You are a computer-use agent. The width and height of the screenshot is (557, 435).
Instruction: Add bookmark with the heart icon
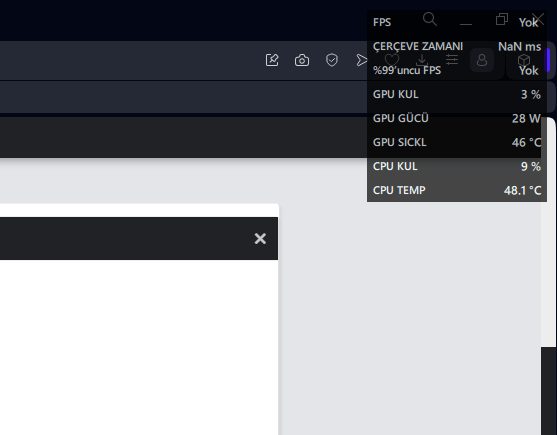(x=392, y=60)
